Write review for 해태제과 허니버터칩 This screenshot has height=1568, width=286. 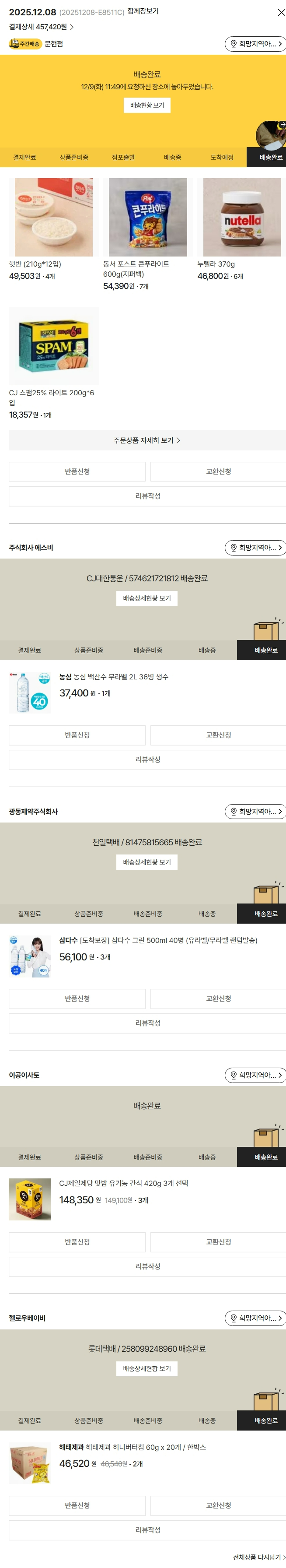pos(147,1529)
